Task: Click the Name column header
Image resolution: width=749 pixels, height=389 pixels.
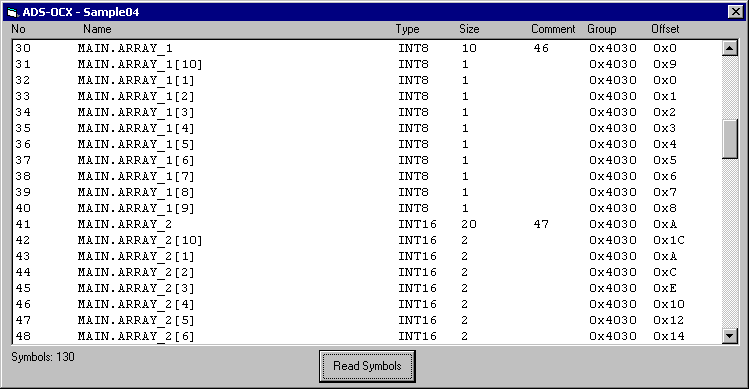Action: 97,29
